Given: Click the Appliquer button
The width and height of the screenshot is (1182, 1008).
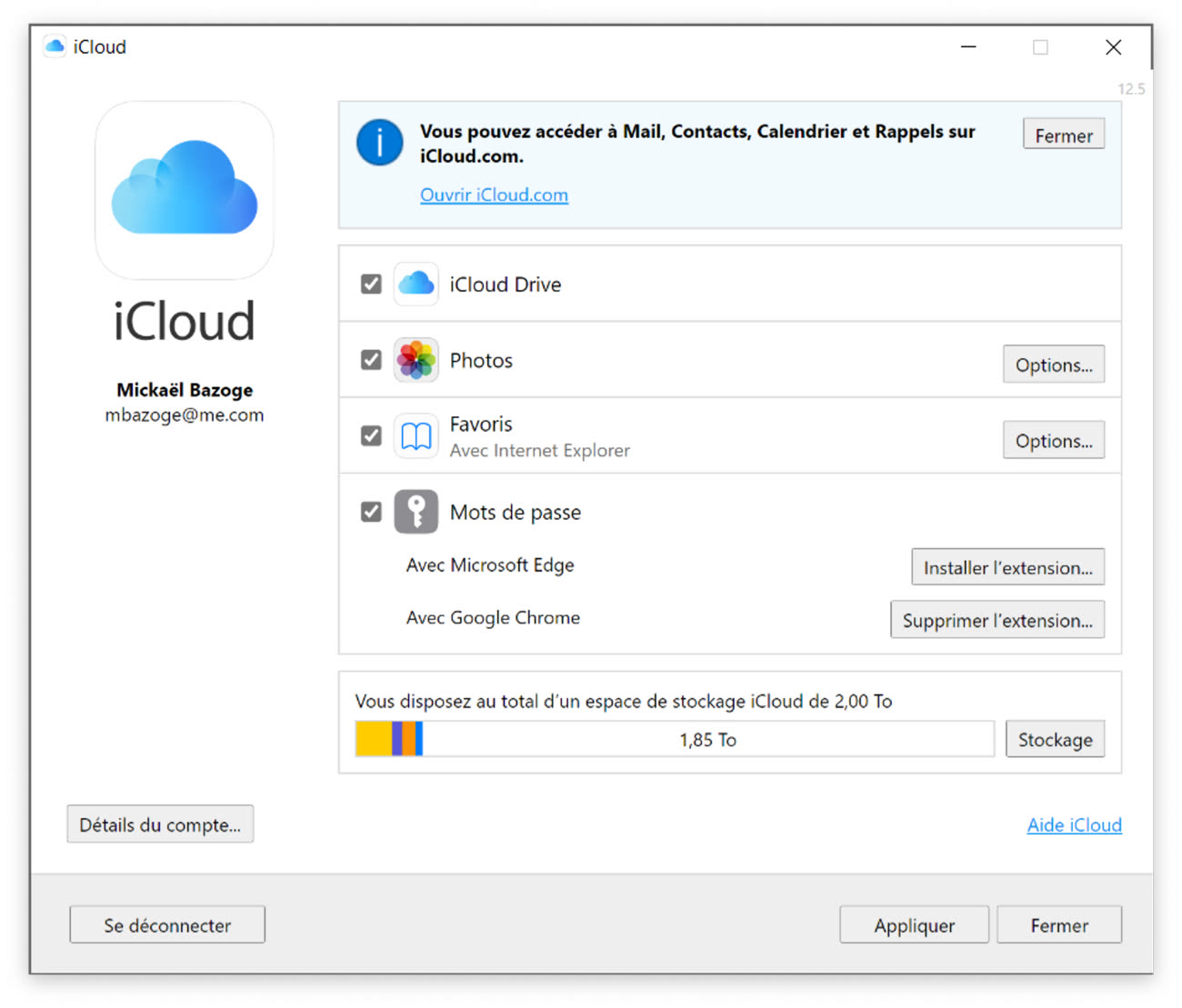Looking at the screenshot, I should pyautogui.click(x=914, y=924).
